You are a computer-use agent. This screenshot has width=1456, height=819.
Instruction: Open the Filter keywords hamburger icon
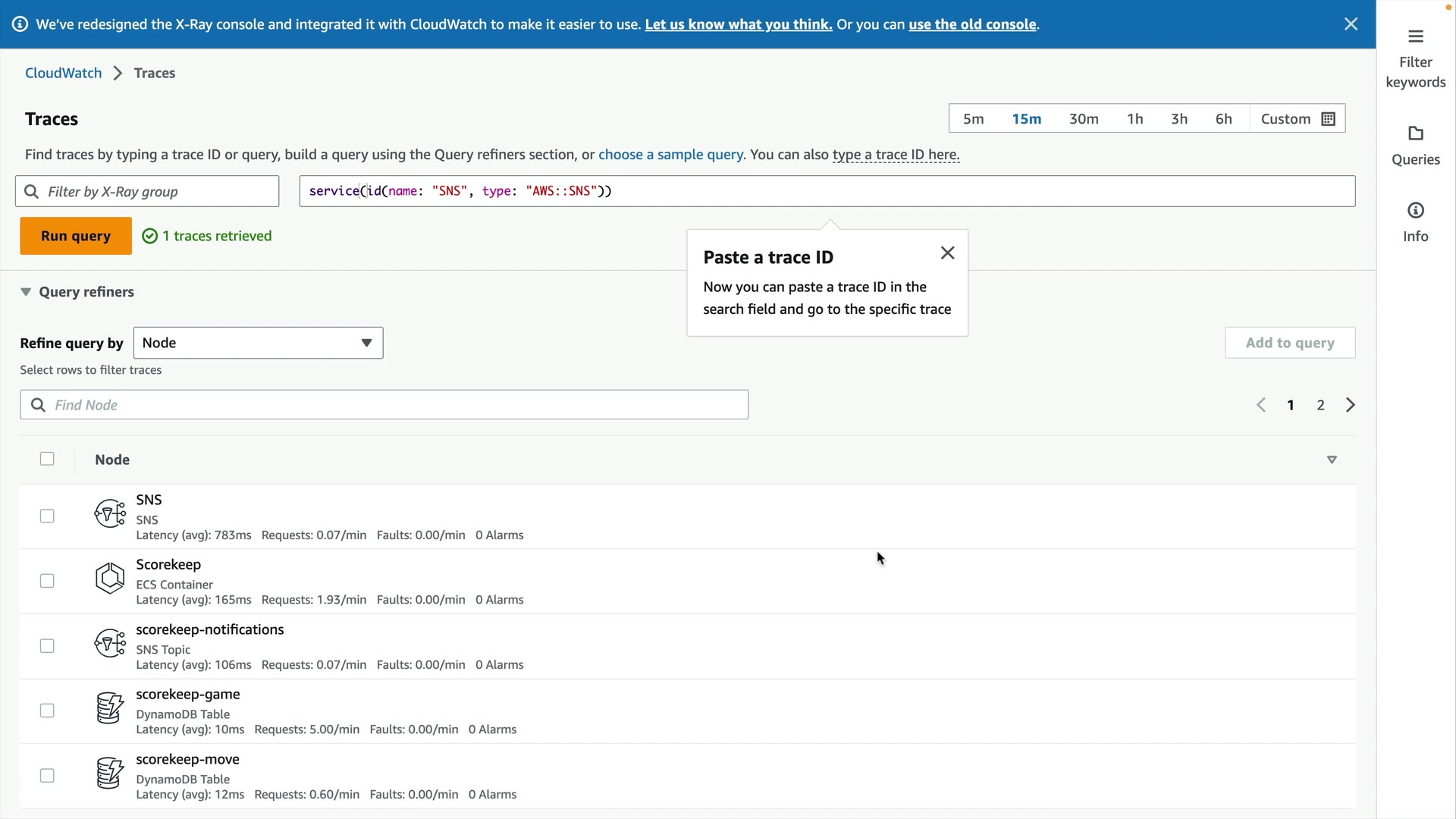(1415, 36)
